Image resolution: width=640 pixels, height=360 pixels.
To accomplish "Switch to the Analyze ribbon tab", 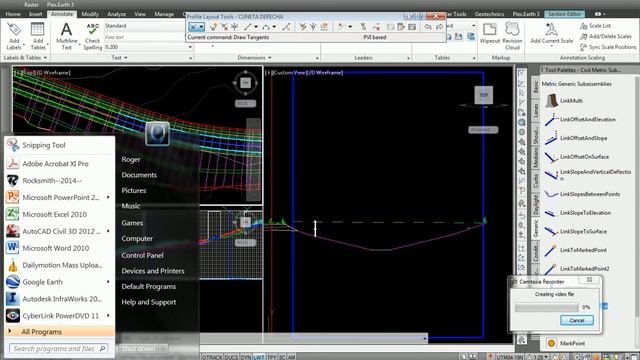I will [x=116, y=14].
